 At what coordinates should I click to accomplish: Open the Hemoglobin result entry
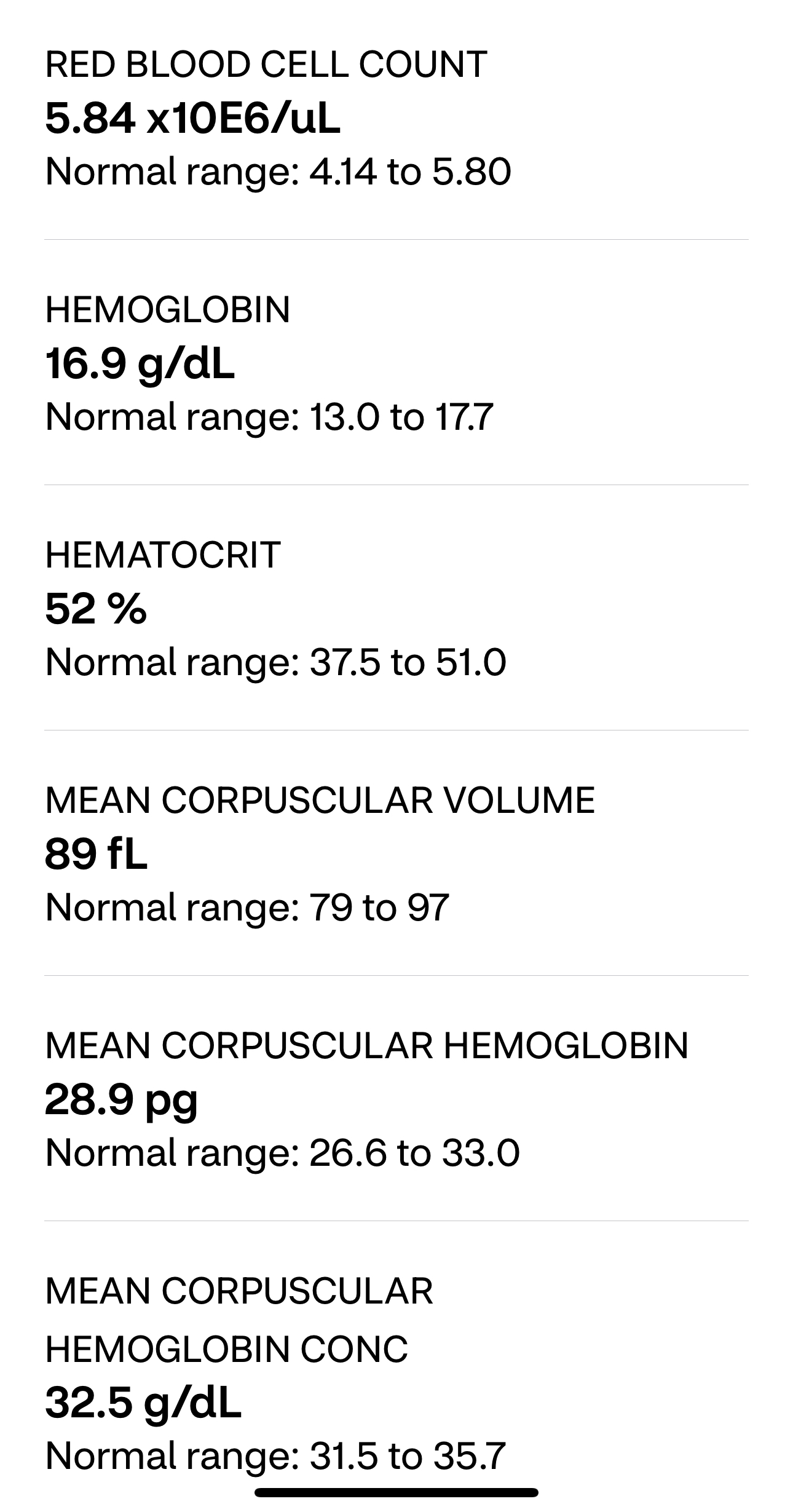(x=396, y=363)
